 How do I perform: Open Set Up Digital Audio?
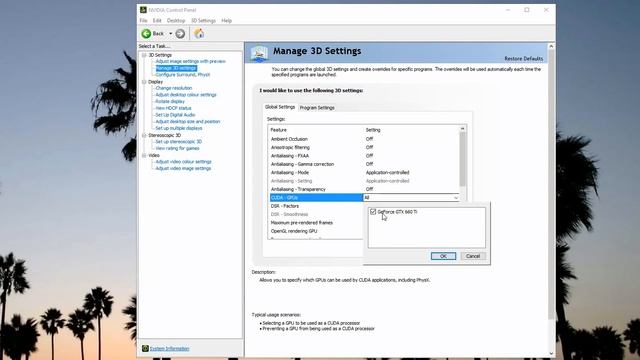point(175,115)
